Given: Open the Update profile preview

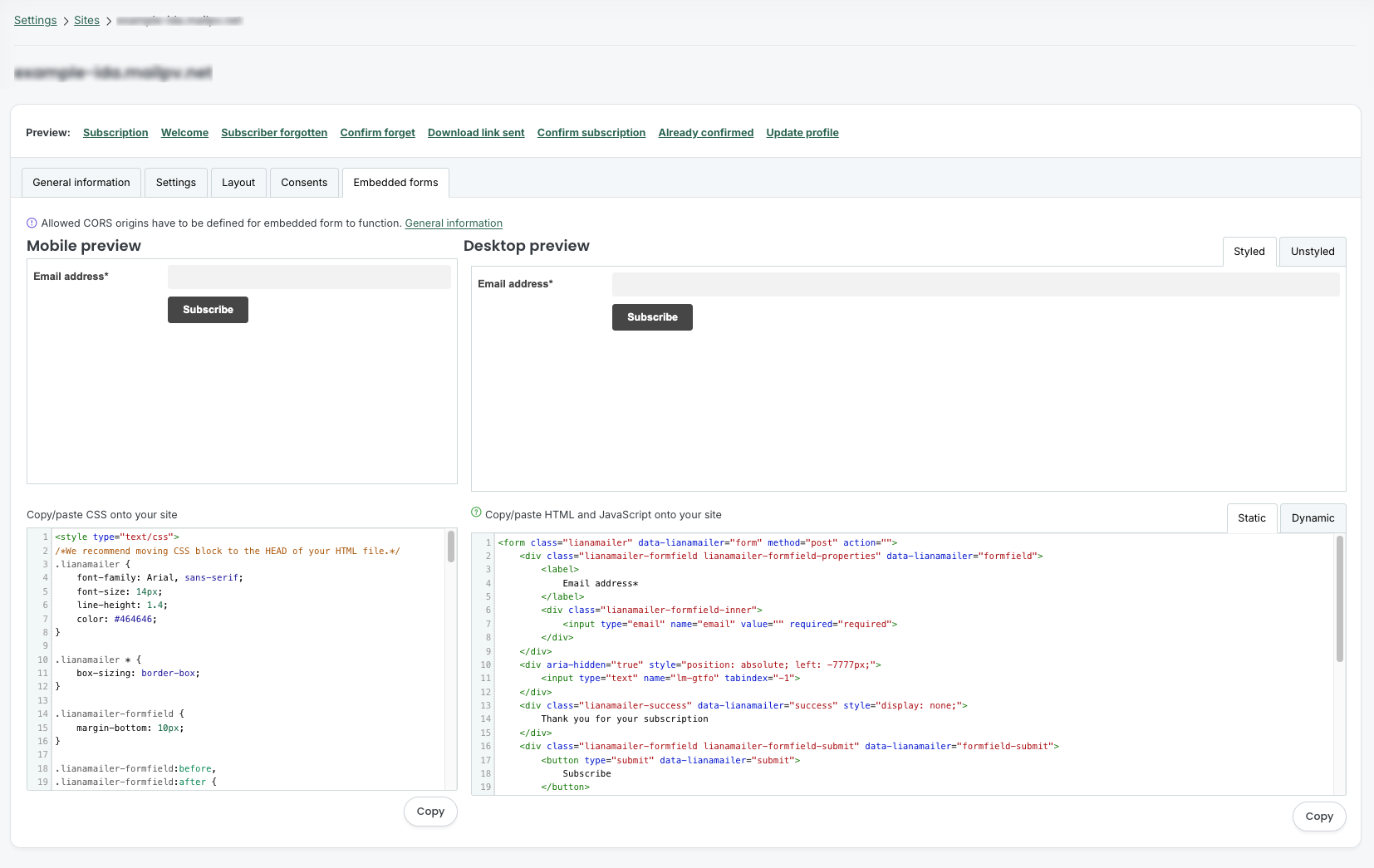Looking at the screenshot, I should pos(802,133).
